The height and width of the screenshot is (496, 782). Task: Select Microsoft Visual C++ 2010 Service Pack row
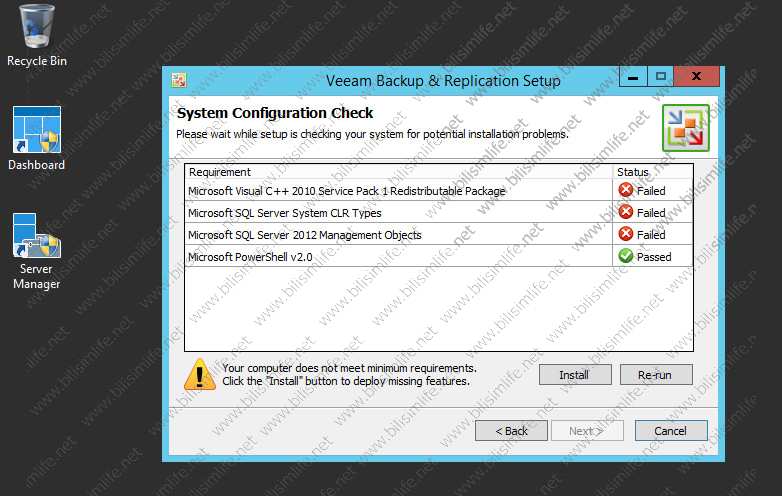click(x=439, y=190)
